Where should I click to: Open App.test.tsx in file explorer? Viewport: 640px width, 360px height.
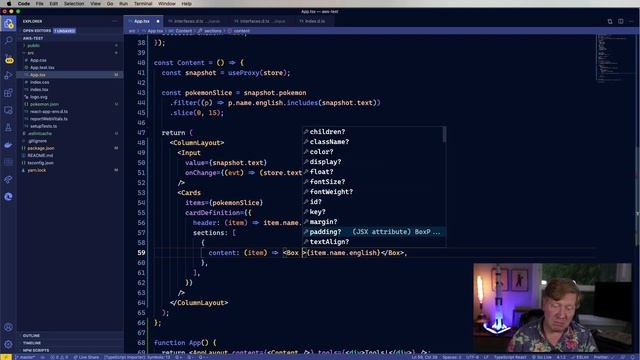(70, 67)
